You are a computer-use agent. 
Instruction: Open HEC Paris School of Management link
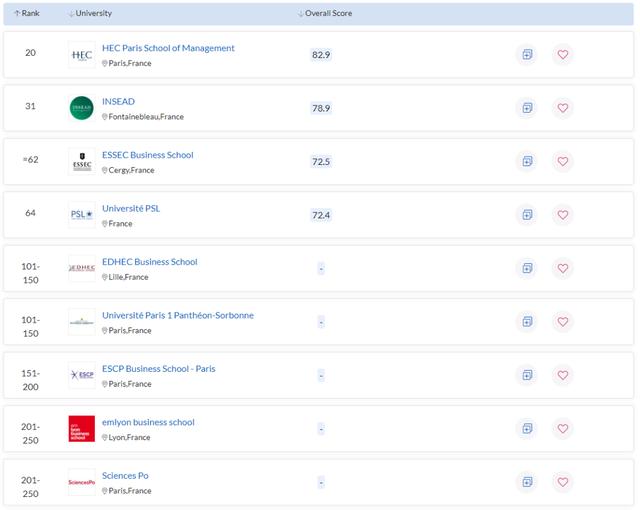pos(168,48)
